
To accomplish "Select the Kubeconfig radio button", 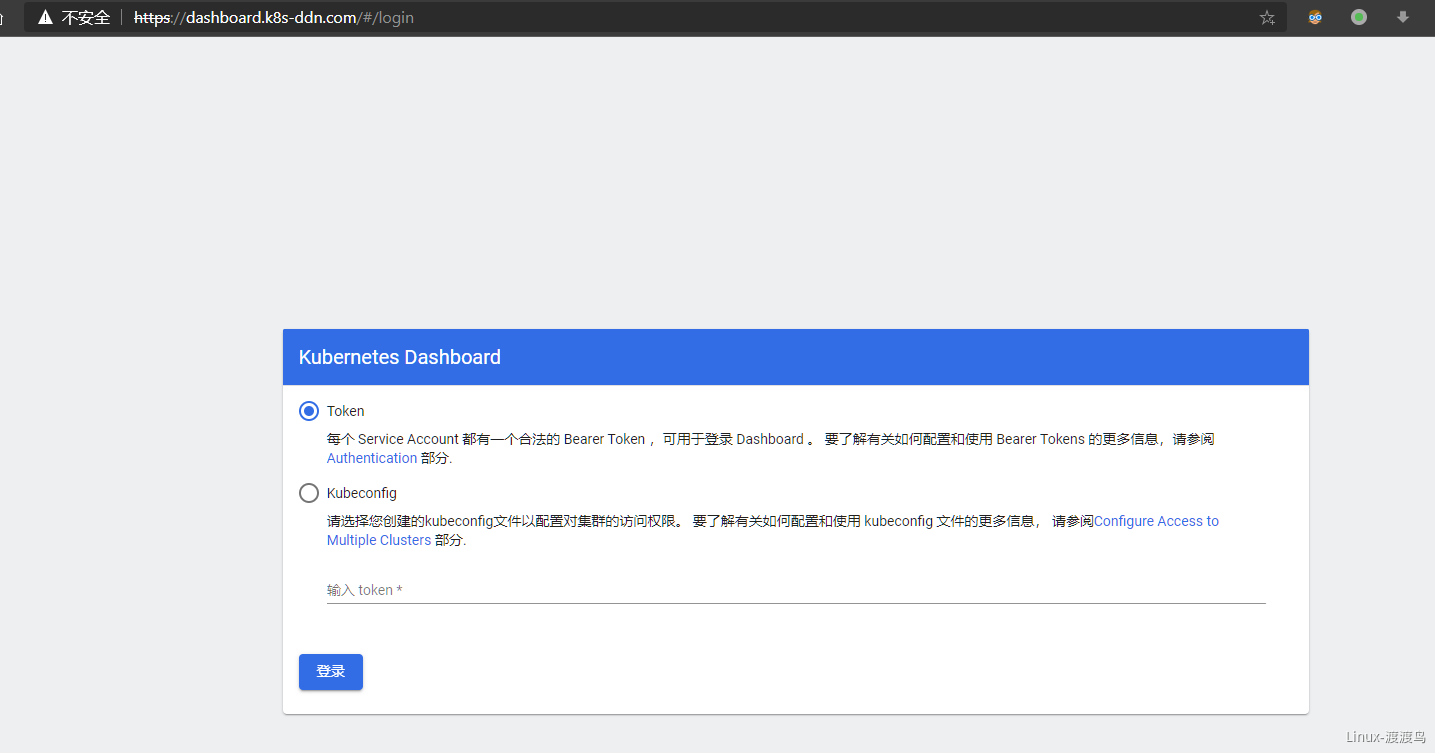I will tap(309, 493).
